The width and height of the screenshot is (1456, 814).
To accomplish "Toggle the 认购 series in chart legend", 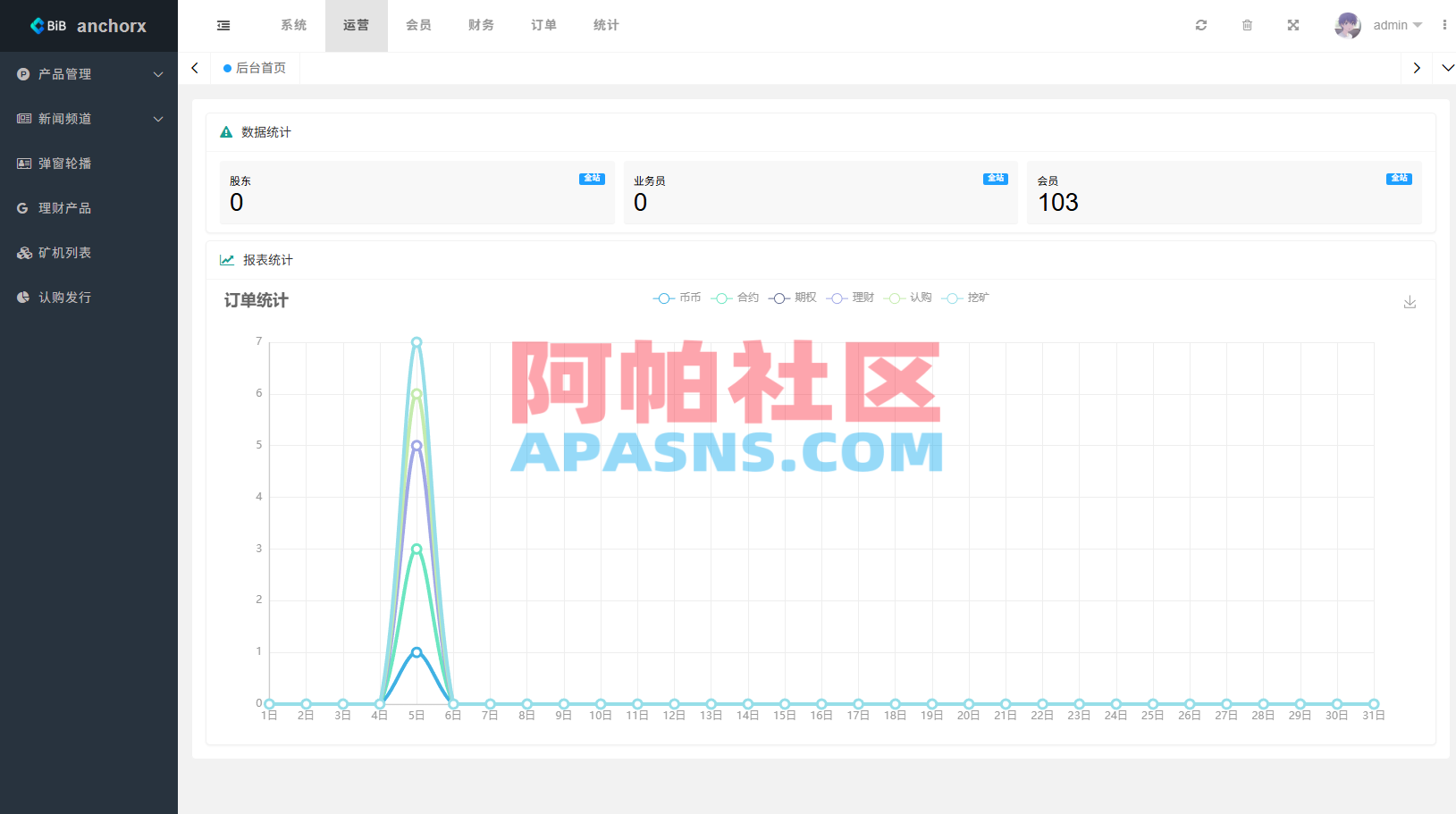I will (908, 298).
